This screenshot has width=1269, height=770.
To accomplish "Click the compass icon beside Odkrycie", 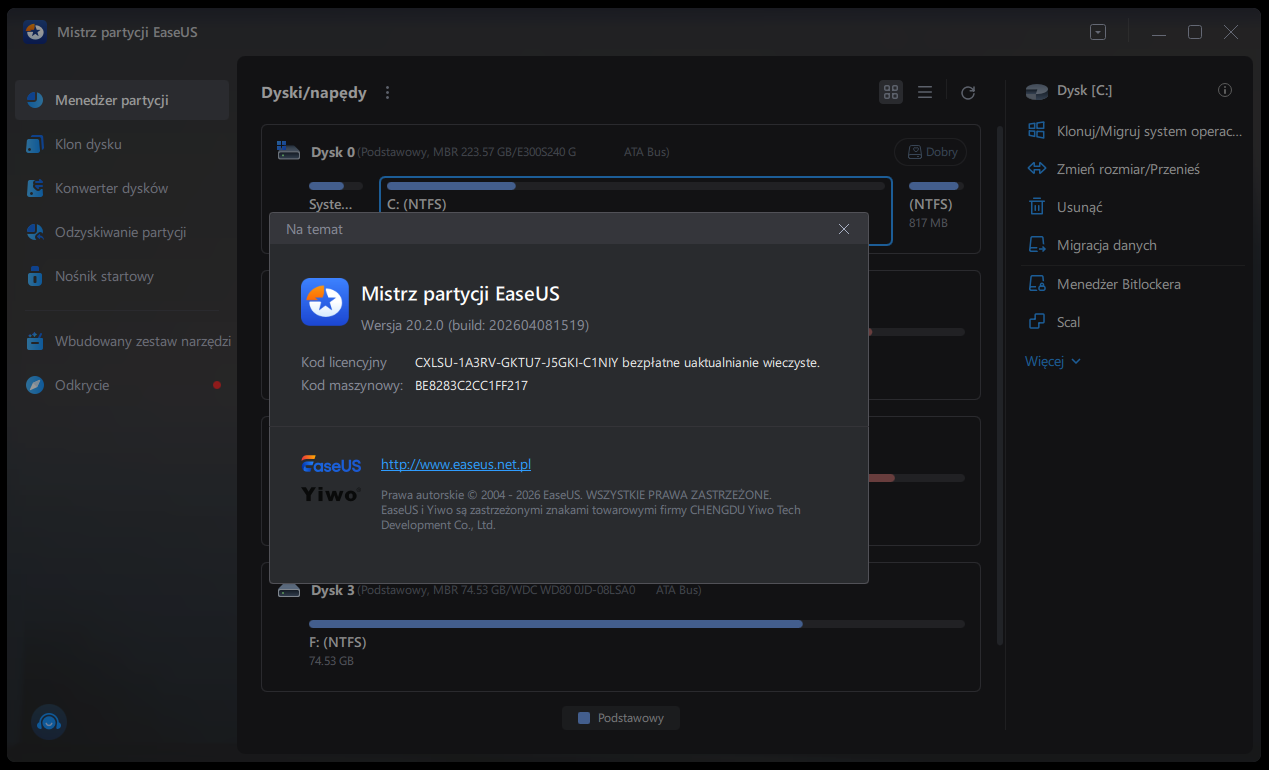I will pyautogui.click(x=35, y=385).
